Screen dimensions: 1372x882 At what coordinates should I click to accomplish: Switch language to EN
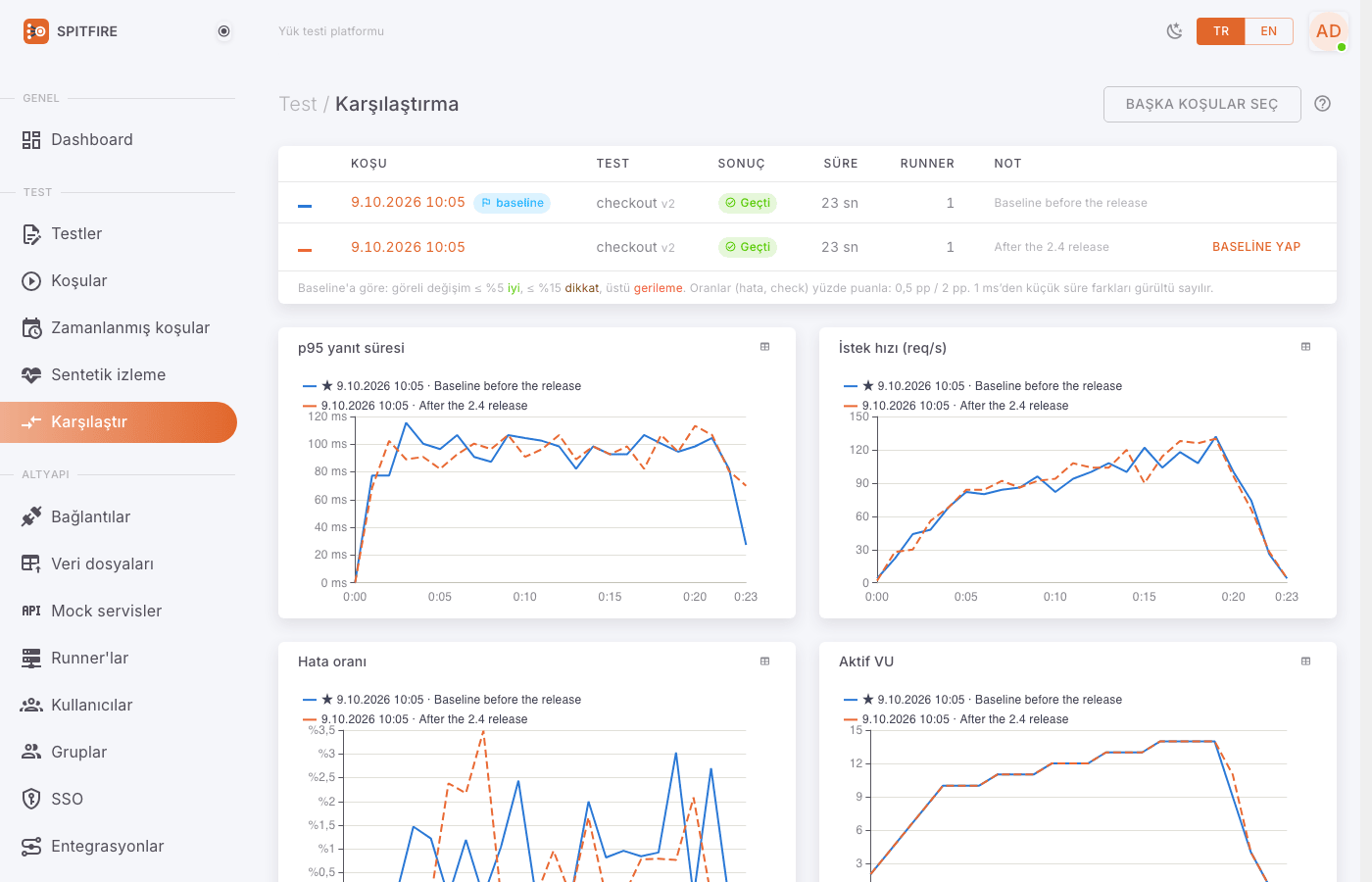click(1269, 31)
